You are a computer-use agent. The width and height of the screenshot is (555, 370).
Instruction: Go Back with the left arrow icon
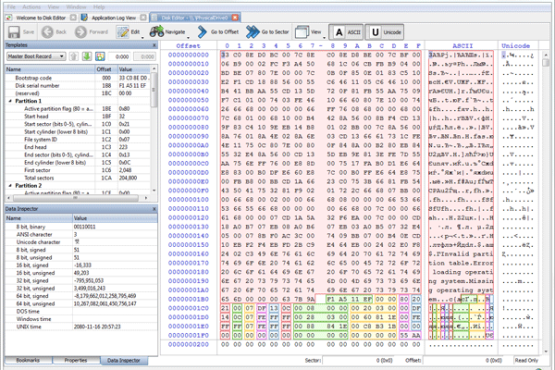click(47, 32)
